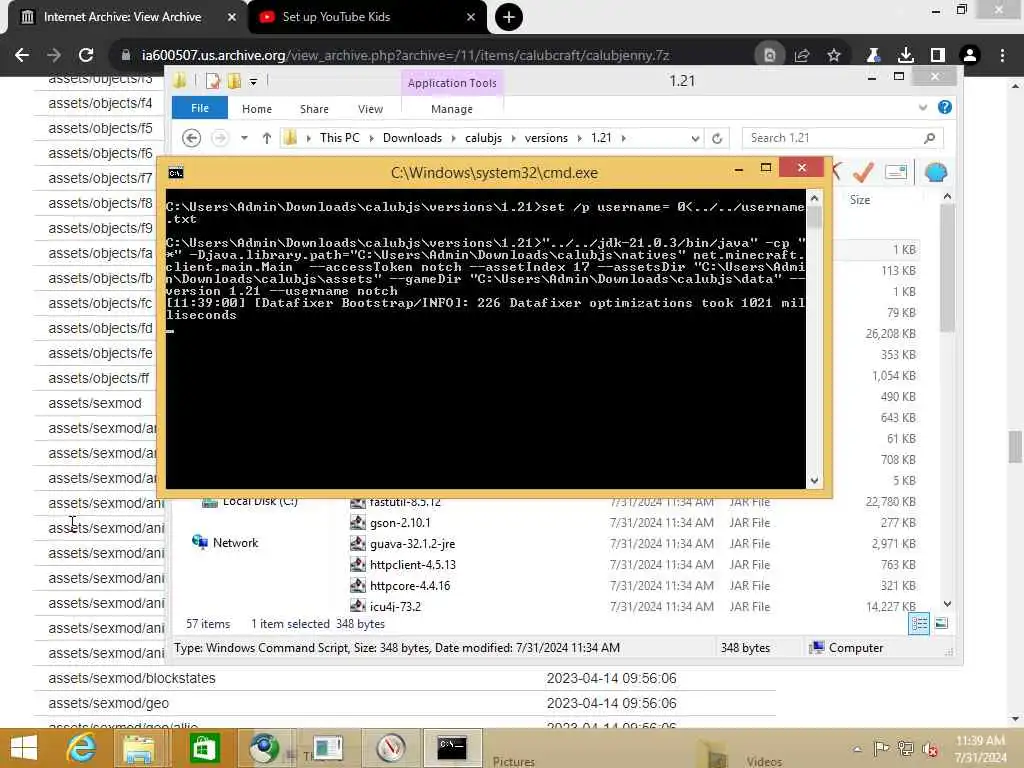Open the assets/objects/f4 archive entry
1024x768 pixels.
tap(100, 103)
